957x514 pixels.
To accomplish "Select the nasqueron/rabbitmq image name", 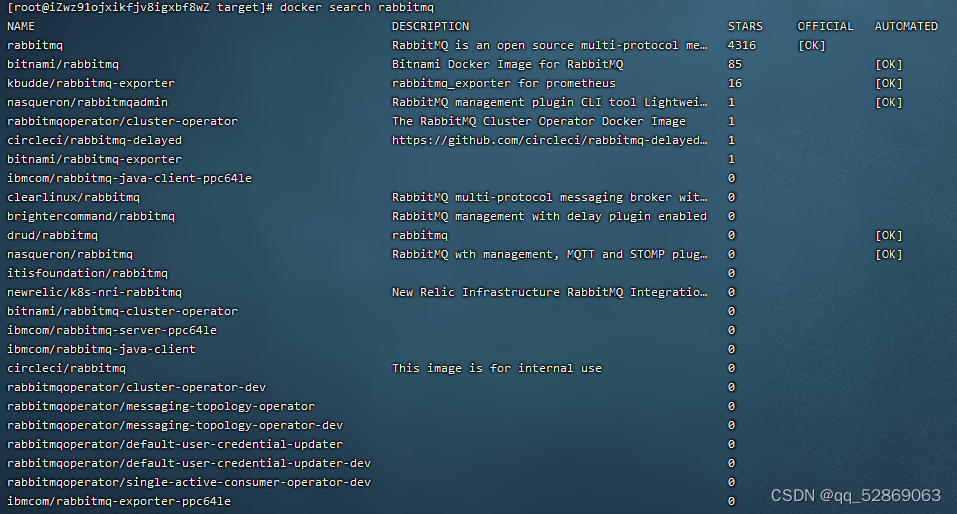I will (x=70, y=254).
